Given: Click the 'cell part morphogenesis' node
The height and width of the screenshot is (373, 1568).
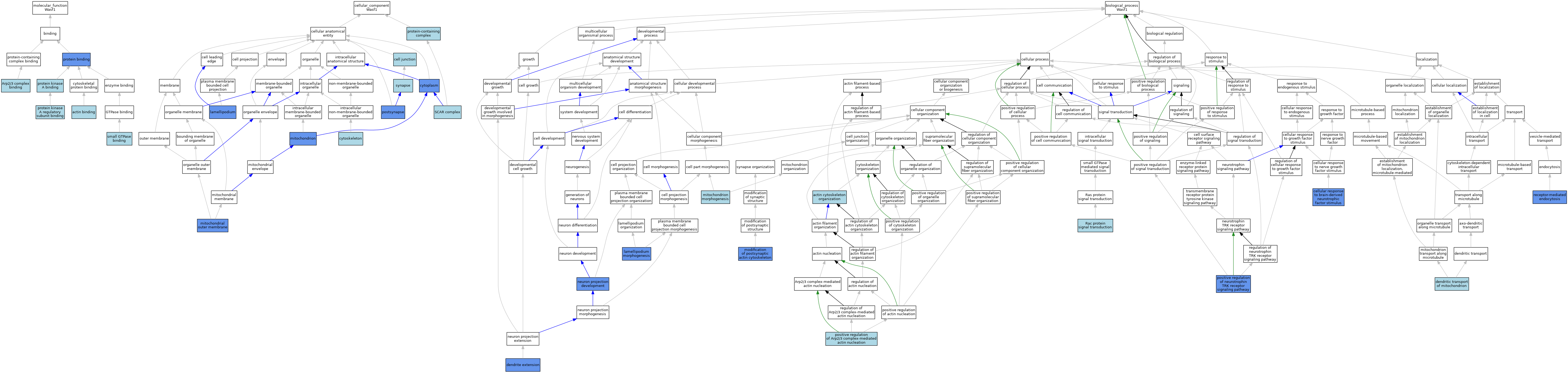Looking at the screenshot, I should point(707,167).
